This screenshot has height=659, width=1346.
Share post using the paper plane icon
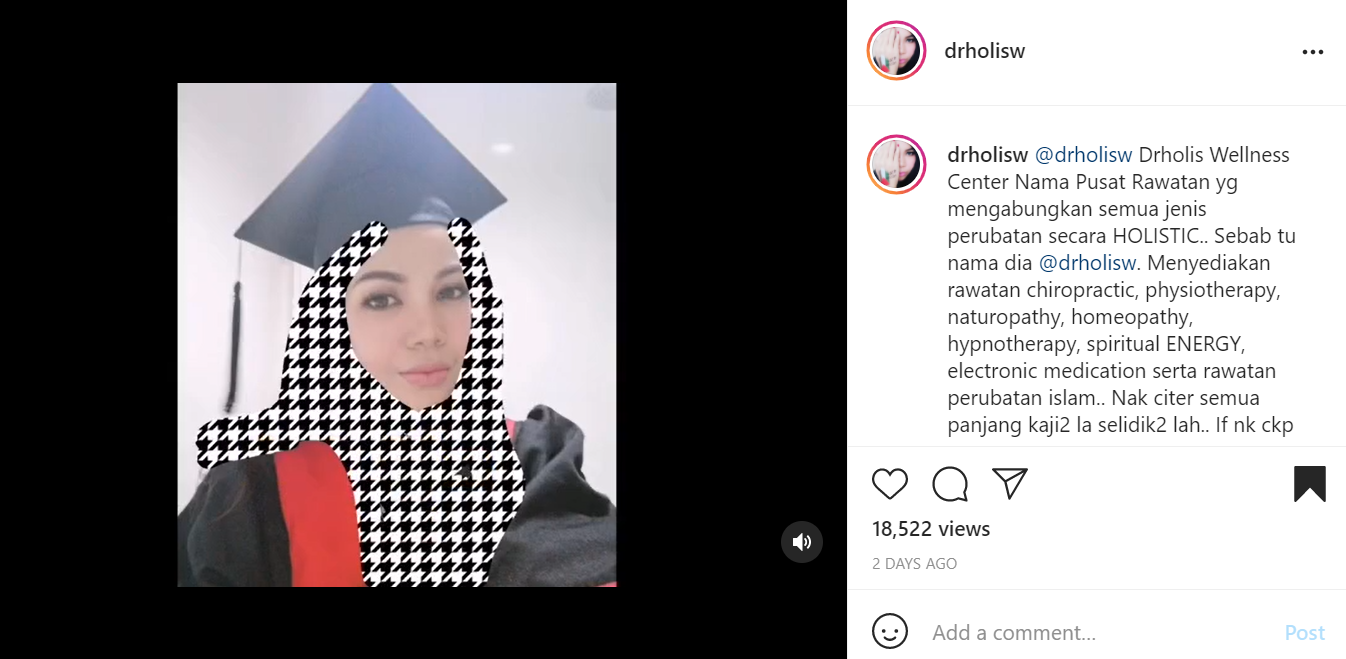pyautogui.click(x=1010, y=484)
